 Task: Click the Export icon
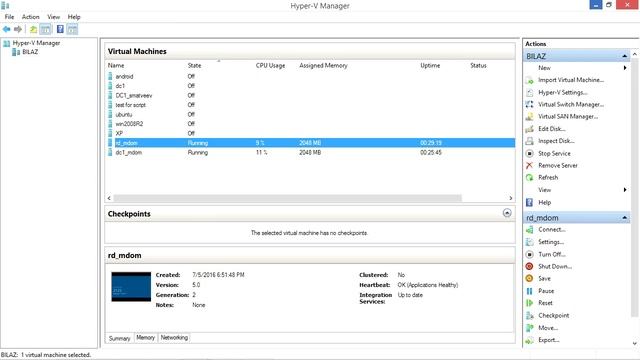529,340
